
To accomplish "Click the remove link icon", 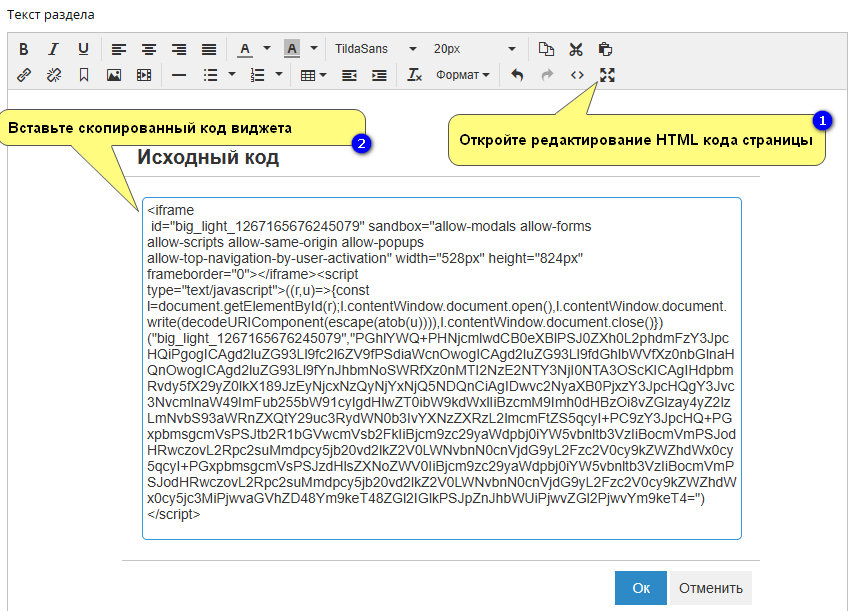I will tap(54, 75).
